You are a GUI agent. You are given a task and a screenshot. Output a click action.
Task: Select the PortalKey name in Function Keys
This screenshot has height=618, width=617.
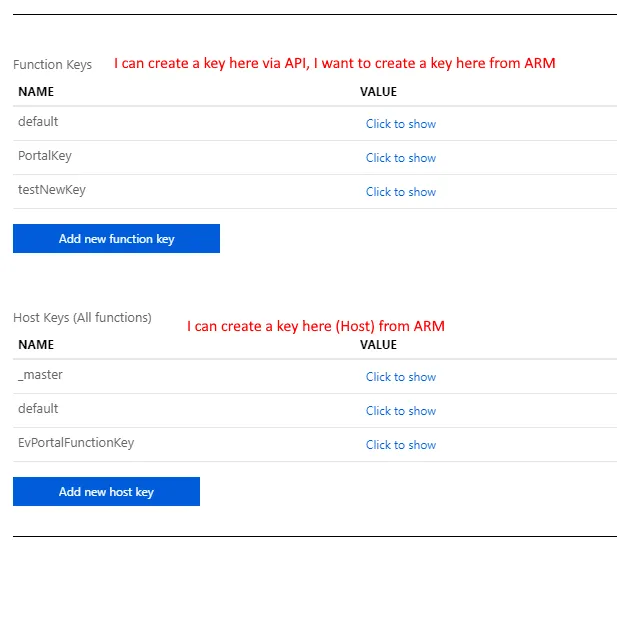(45, 156)
